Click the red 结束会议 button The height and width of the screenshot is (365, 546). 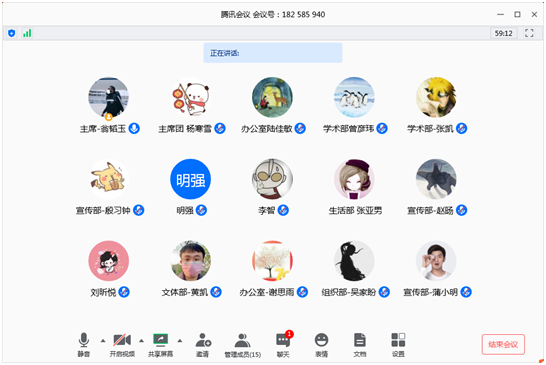coord(503,344)
